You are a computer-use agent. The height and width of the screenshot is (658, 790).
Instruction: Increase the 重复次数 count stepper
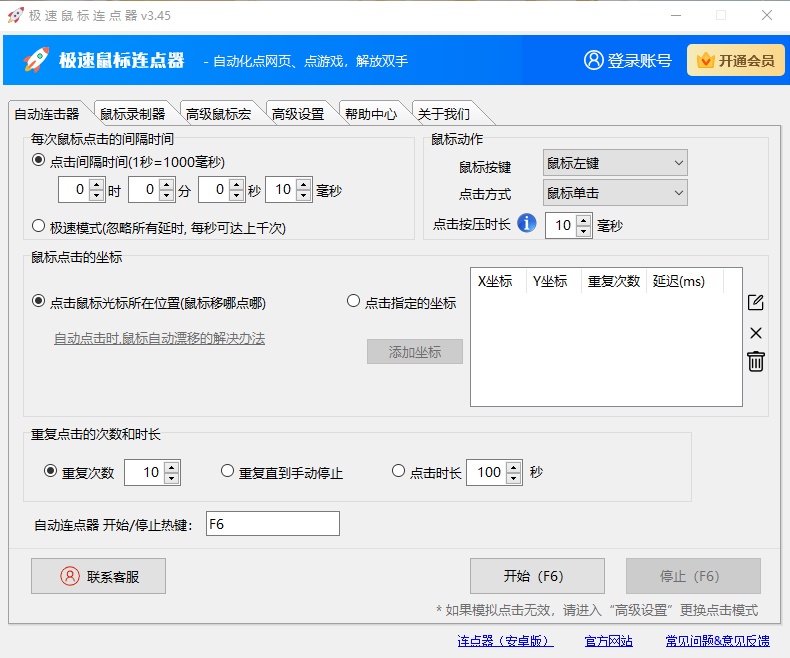pyautogui.click(x=172, y=467)
